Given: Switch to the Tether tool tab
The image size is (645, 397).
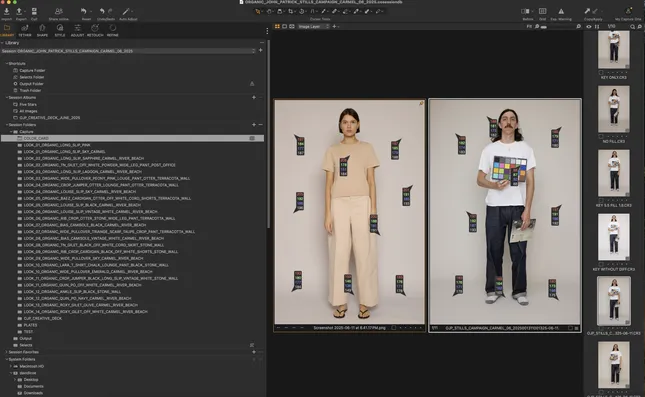Looking at the screenshot, I should 25,30.
